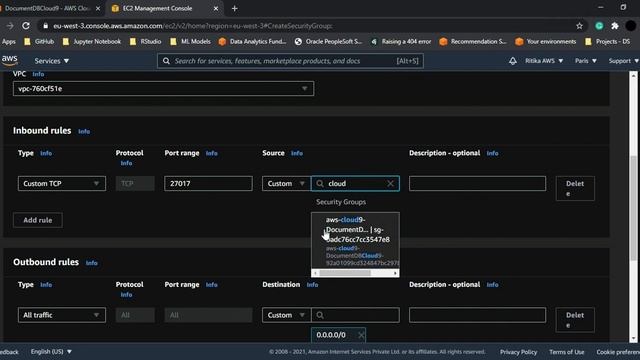Delete the outbound rule
The image size is (640, 360).
pyautogui.click(x=575, y=320)
